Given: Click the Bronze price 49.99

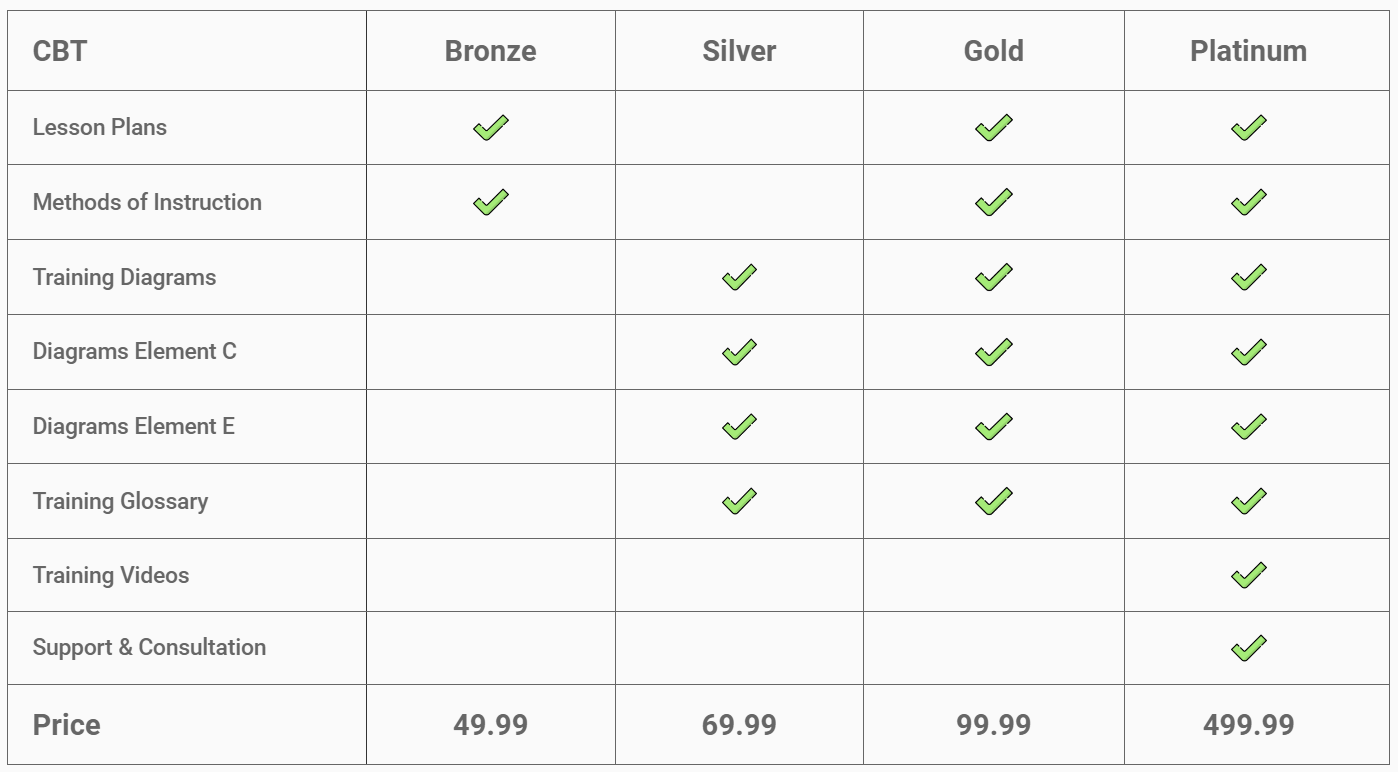Looking at the screenshot, I should click(491, 725).
